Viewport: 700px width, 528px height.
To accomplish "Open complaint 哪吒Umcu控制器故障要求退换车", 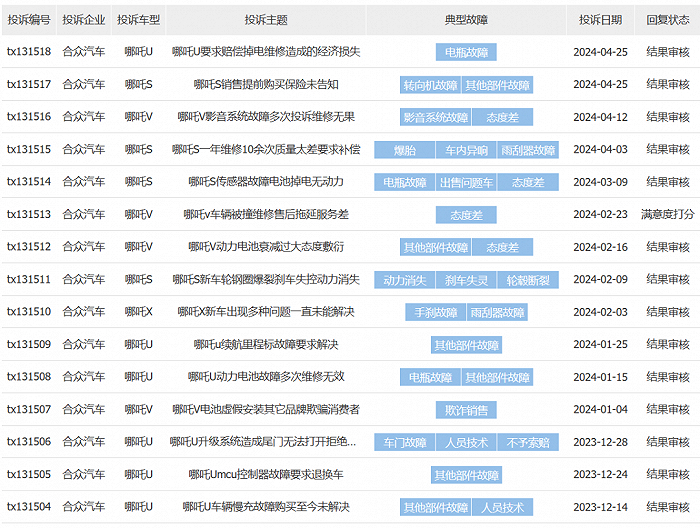I will point(266,474).
